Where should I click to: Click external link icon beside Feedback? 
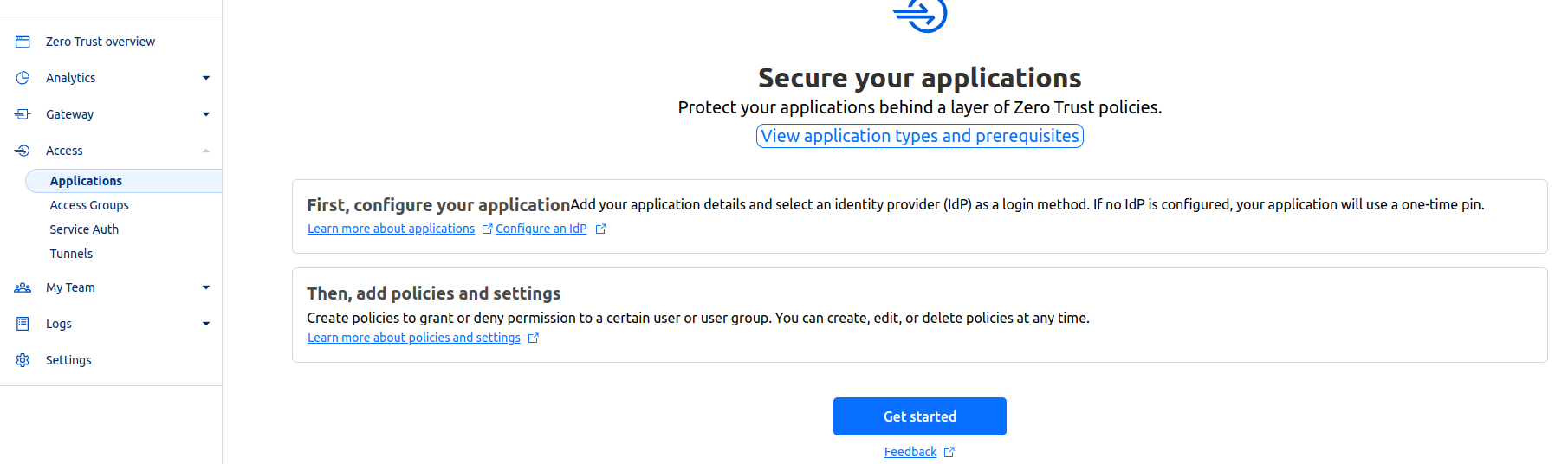(949, 453)
